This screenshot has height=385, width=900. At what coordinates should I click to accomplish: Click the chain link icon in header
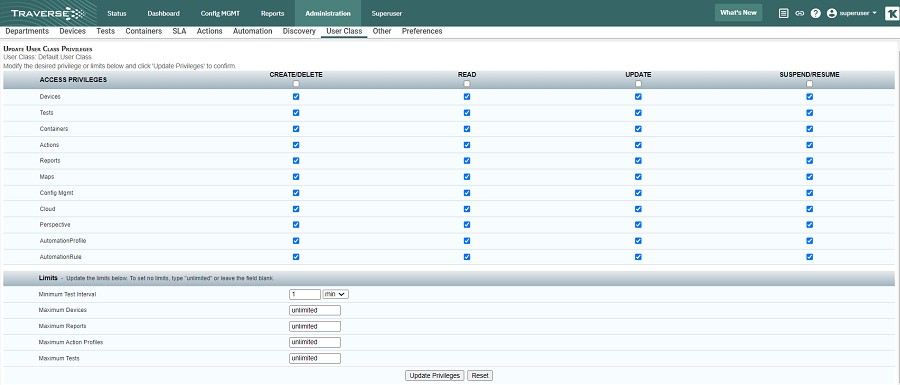click(x=800, y=13)
